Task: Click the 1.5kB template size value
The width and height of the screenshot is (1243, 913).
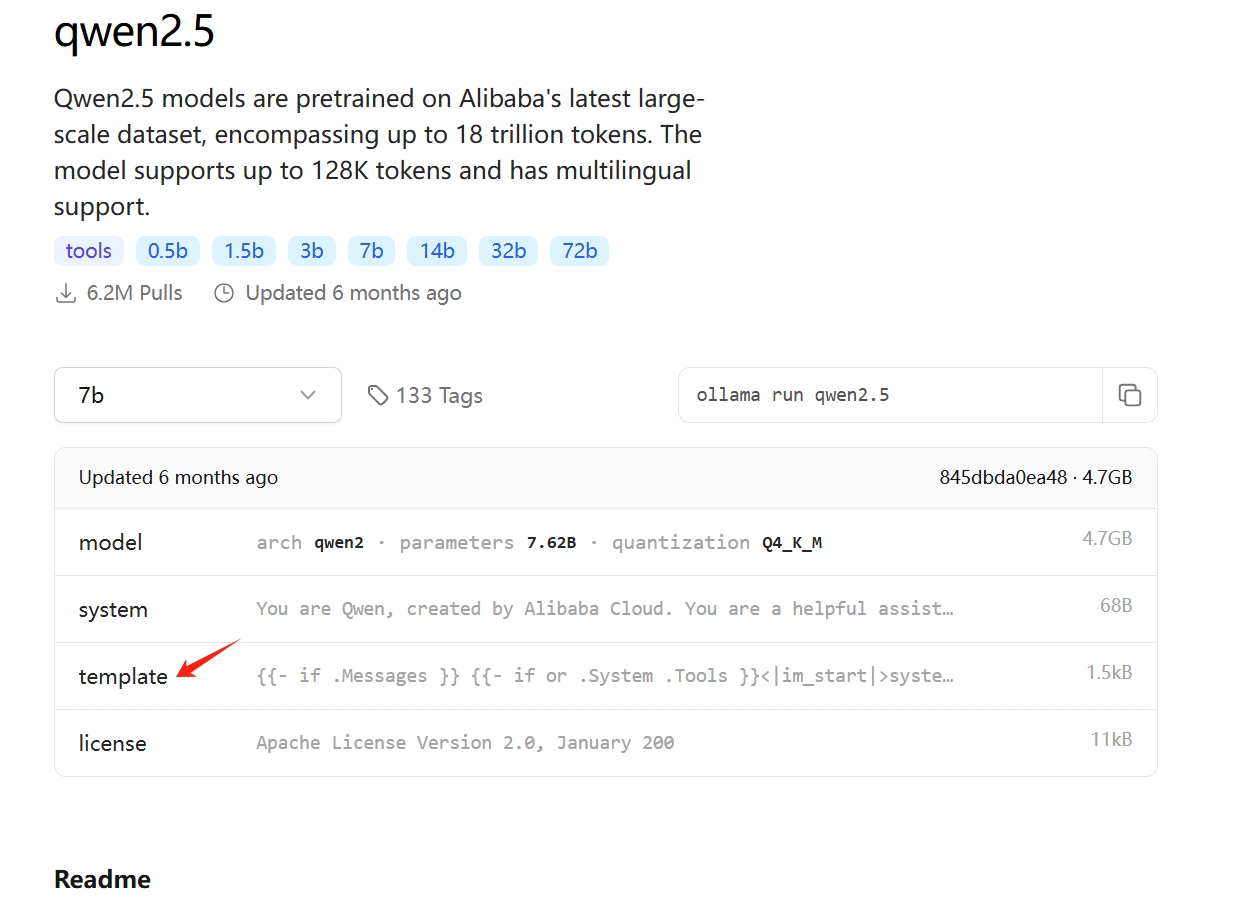Action: (x=1109, y=673)
